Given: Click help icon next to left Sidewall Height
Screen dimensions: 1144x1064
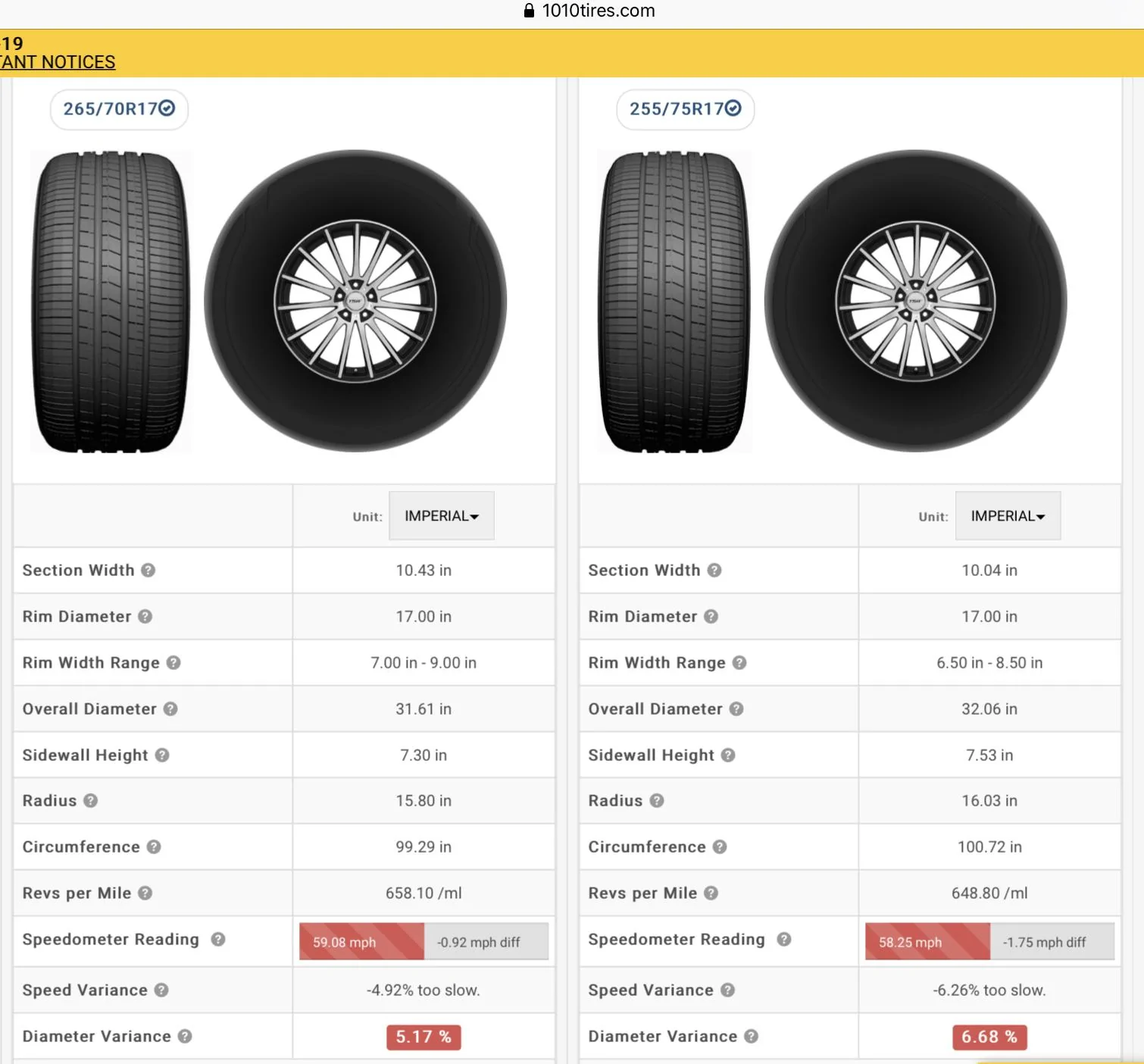Looking at the screenshot, I should pyautogui.click(x=162, y=755).
